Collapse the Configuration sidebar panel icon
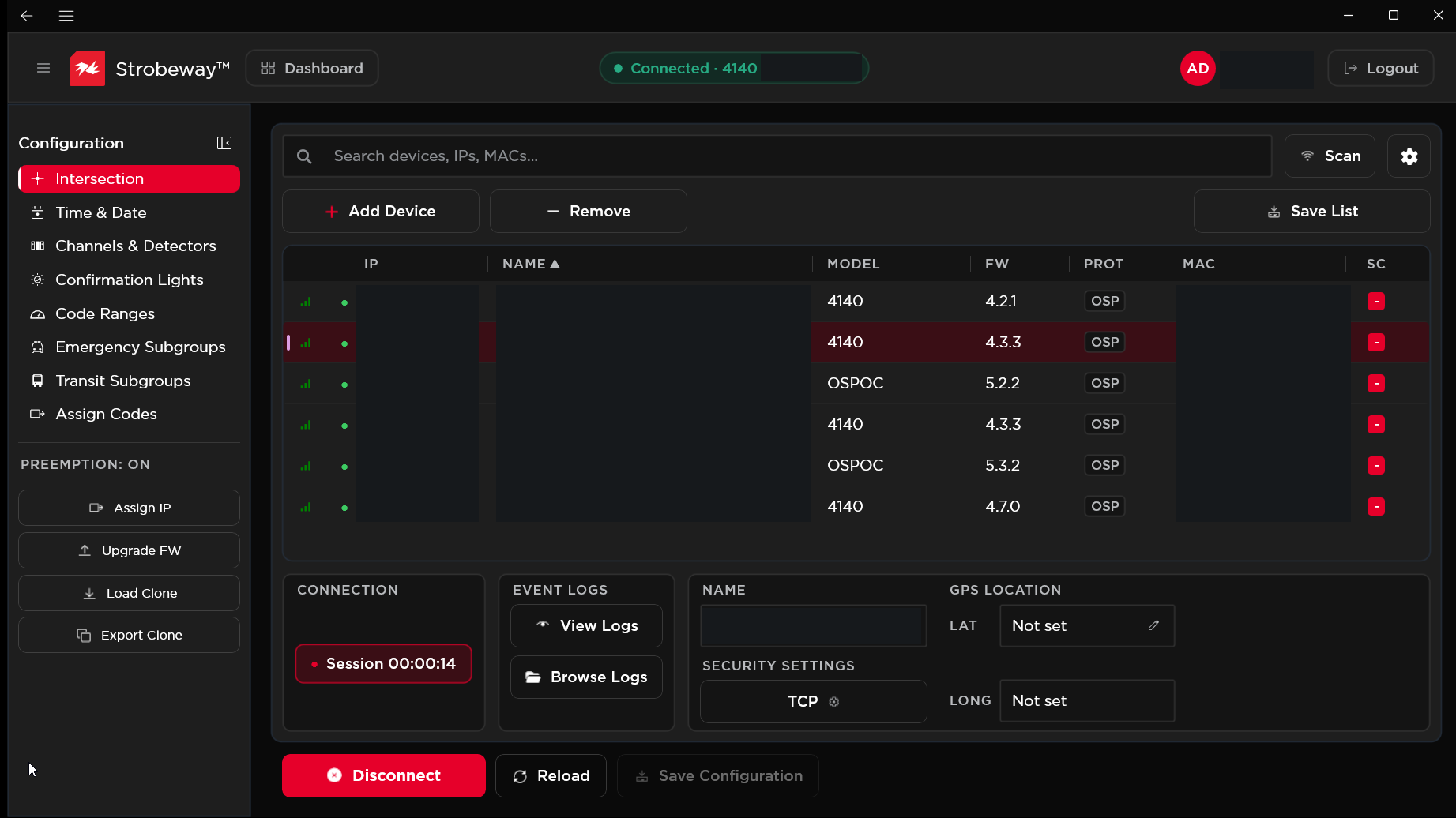The width and height of the screenshot is (1456, 818). pos(224,143)
